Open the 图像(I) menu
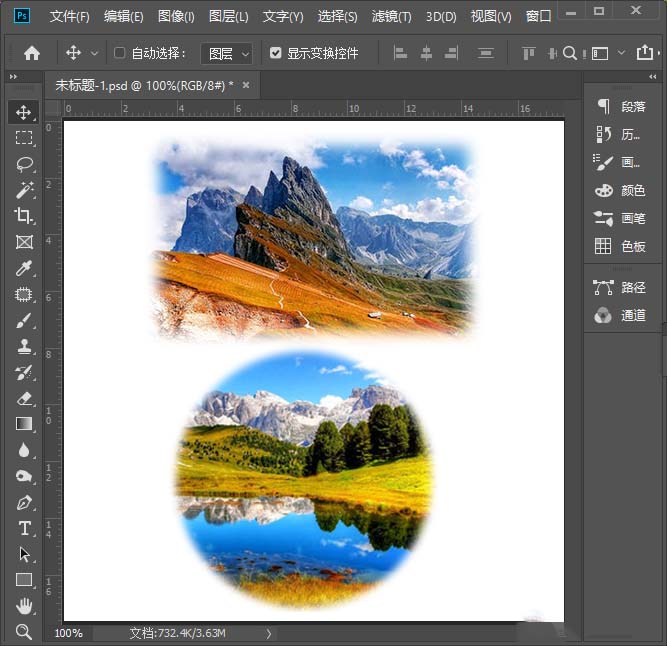The image size is (667, 646). 176,17
